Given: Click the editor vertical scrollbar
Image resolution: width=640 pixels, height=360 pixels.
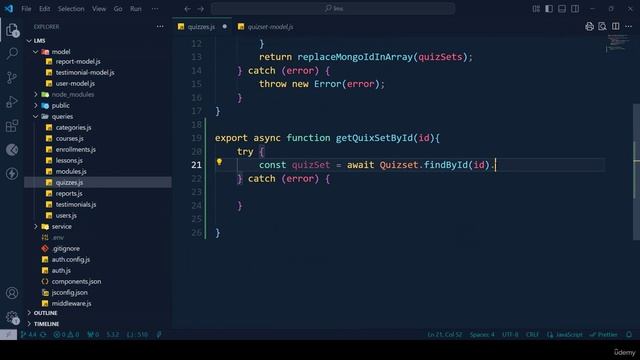Looking at the screenshot, I should 636,171.
